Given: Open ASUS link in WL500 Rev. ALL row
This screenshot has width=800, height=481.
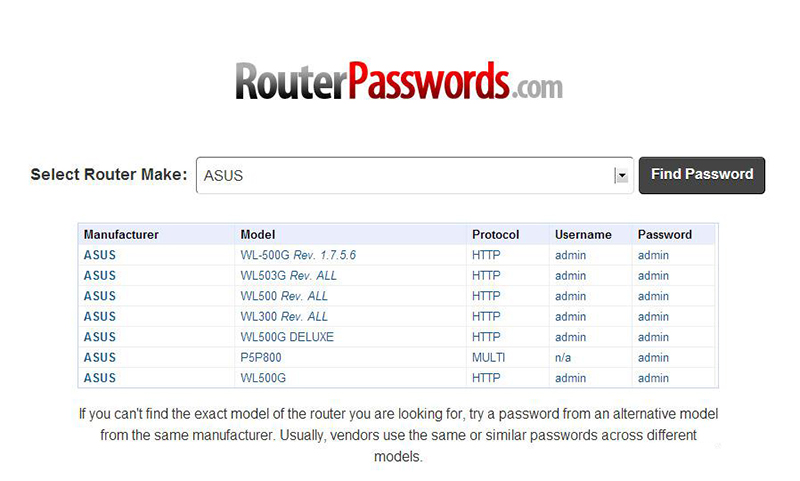Looking at the screenshot, I should click(x=100, y=296).
